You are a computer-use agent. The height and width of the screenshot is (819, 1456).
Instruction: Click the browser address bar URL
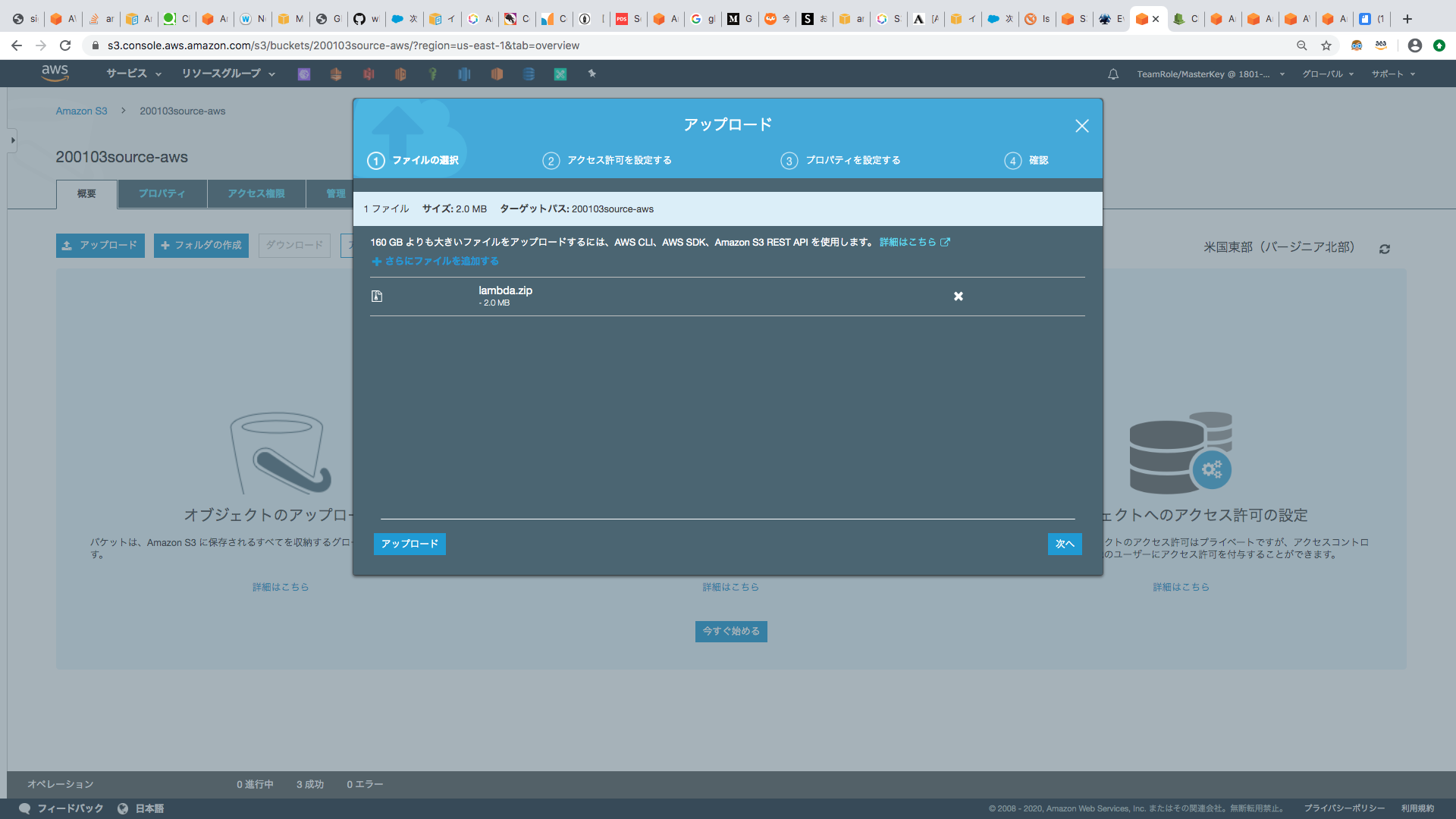coord(344,45)
